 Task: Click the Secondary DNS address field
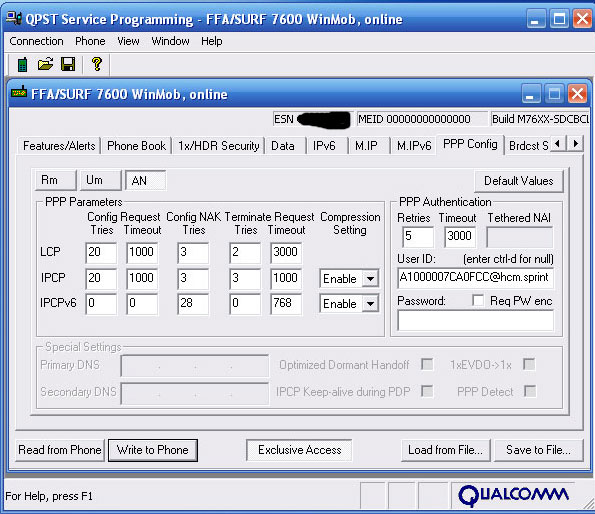point(195,393)
